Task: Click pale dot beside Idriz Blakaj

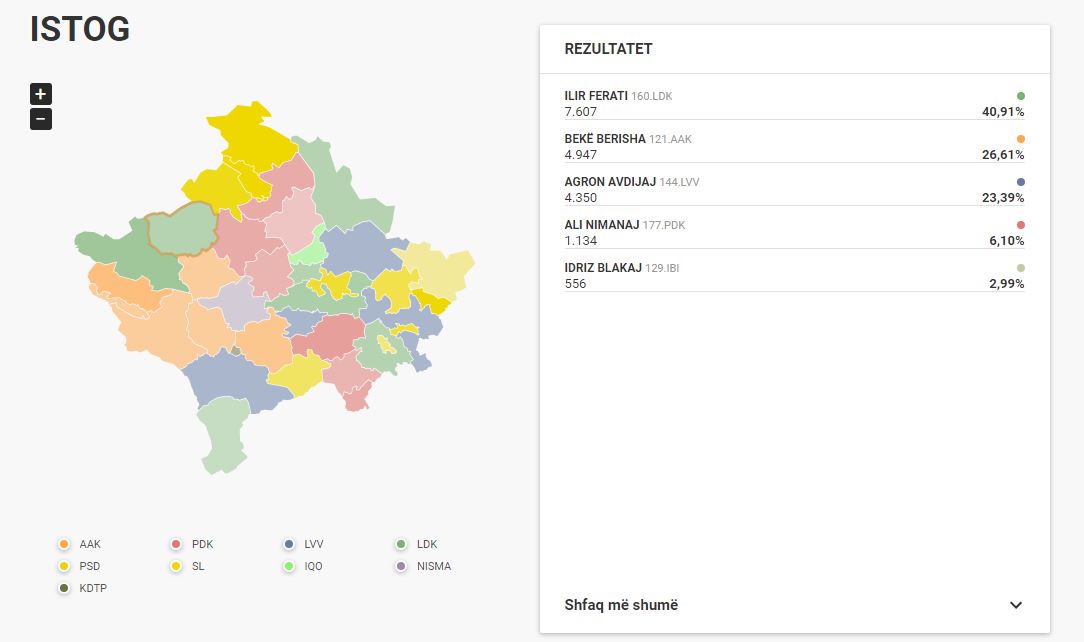Action: pos(1020,267)
